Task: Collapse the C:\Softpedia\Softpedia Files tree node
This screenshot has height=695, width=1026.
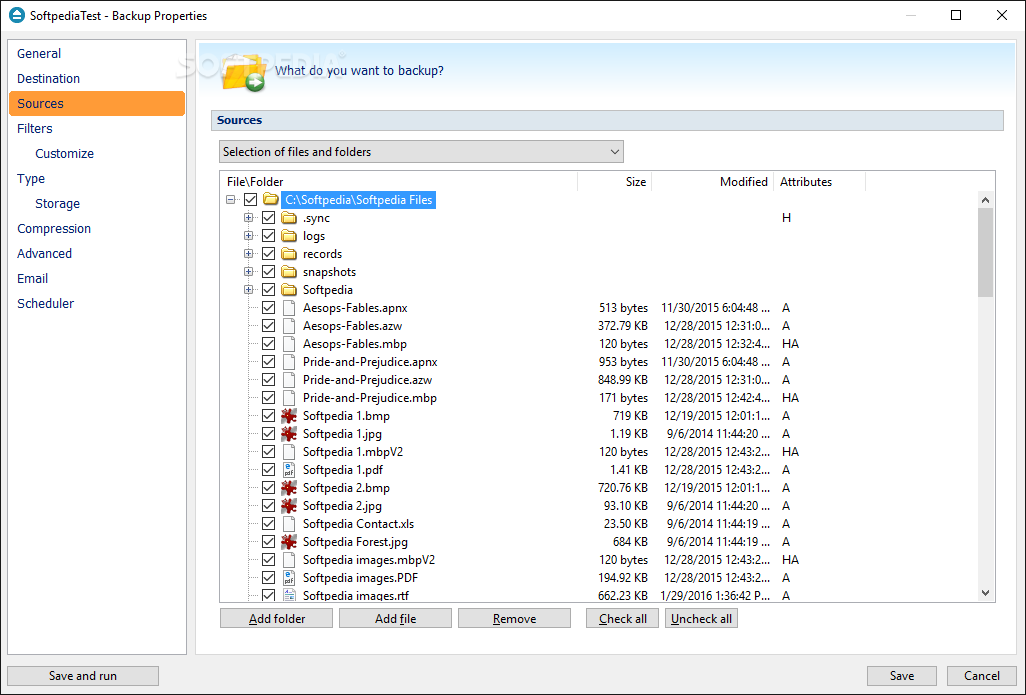Action: click(230, 200)
